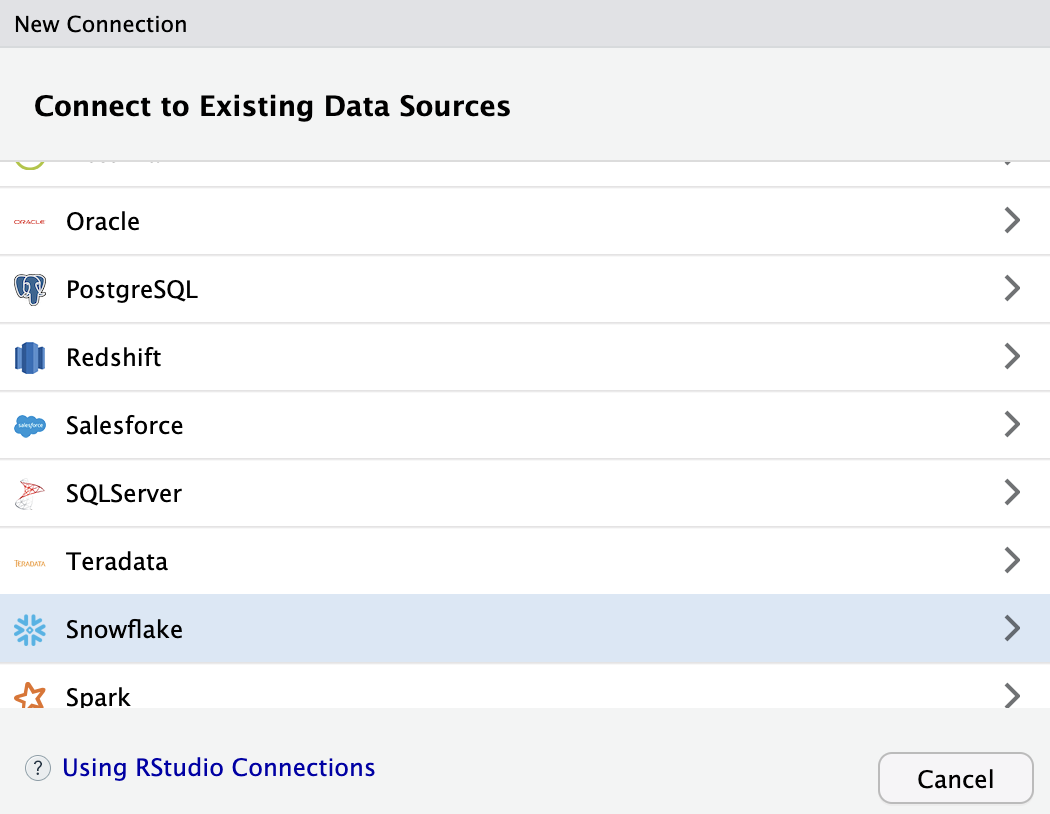Click the PostgreSQL elephant icon
The height and width of the screenshot is (814, 1050).
pyautogui.click(x=29, y=289)
